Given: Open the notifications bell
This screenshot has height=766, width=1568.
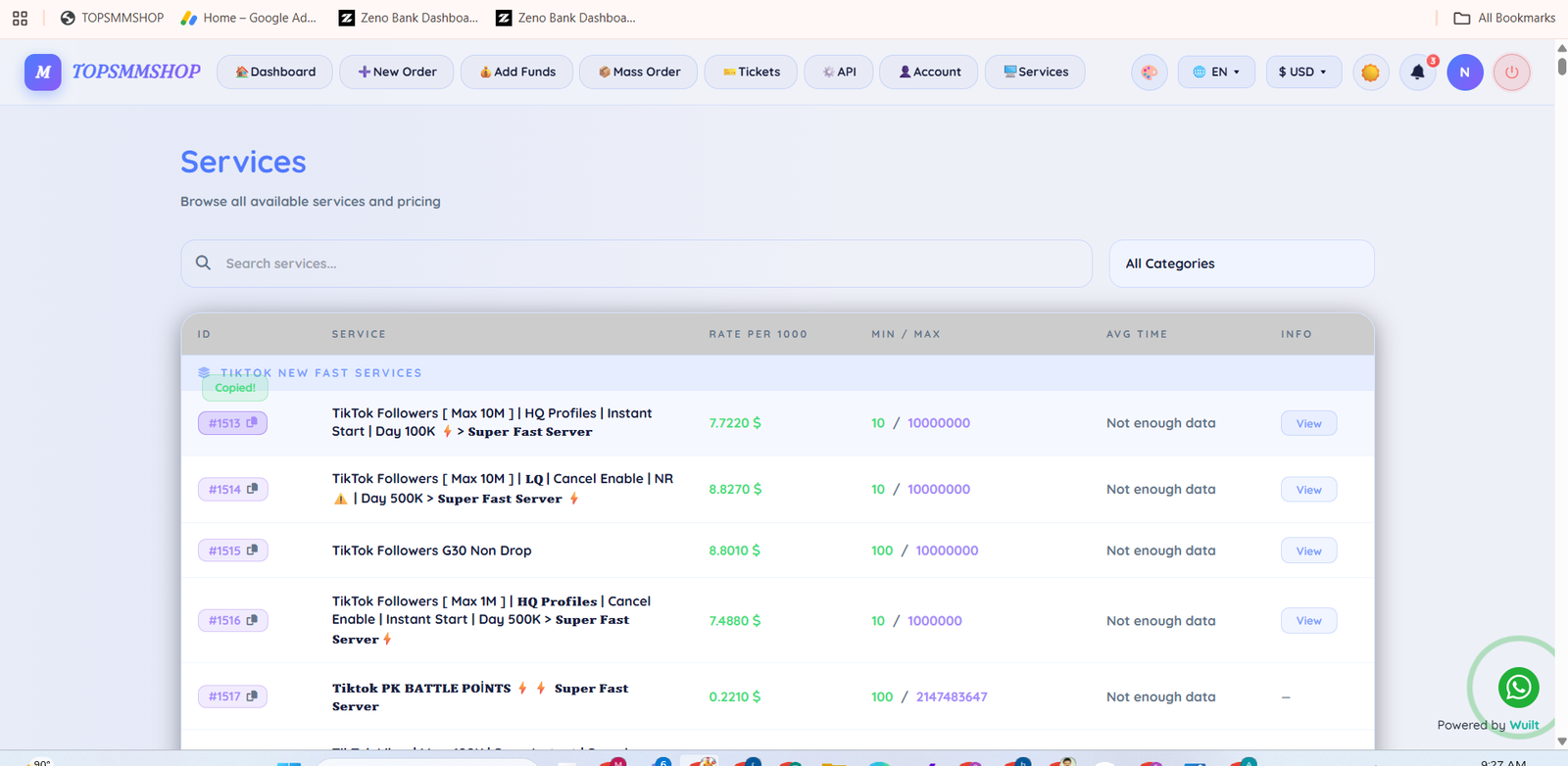Looking at the screenshot, I should click(1418, 72).
